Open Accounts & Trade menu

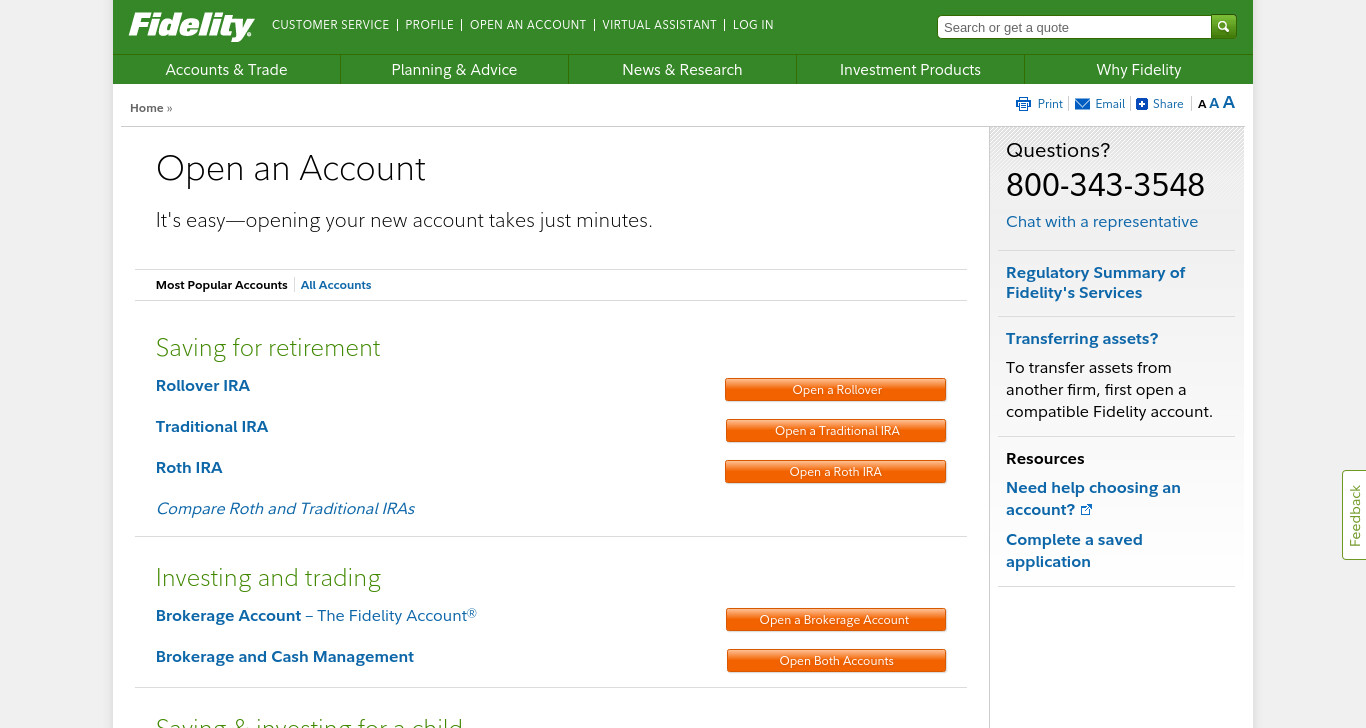click(x=226, y=70)
